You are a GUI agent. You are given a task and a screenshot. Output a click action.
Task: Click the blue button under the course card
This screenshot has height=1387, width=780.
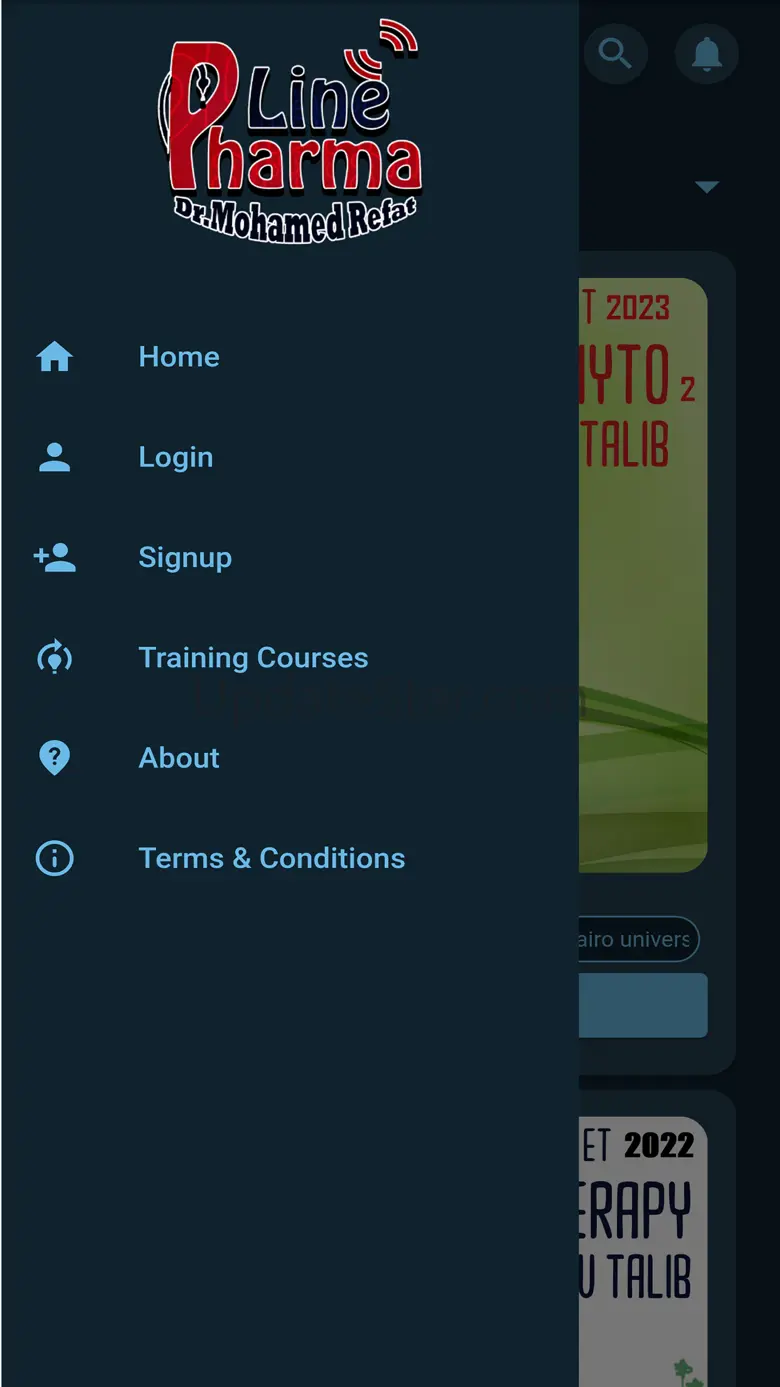pyautogui.click(x=643, y=1005)
